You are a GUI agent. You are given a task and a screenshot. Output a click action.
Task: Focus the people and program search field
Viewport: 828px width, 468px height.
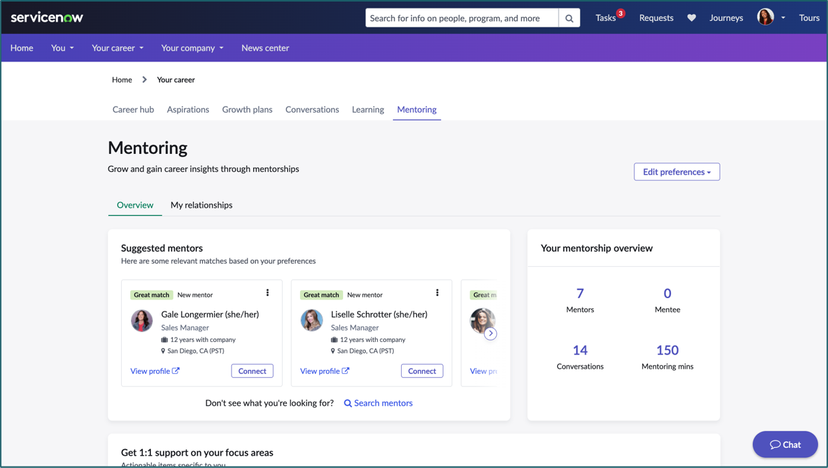(462, 18)
